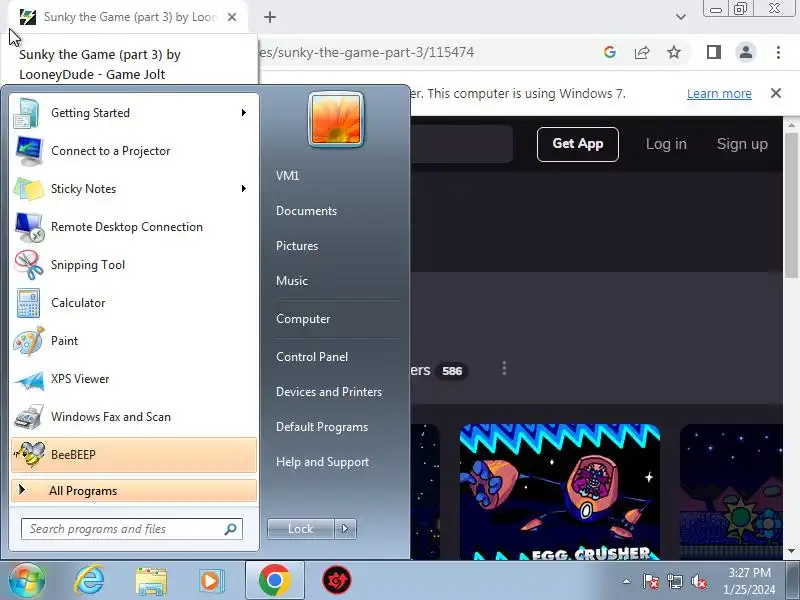Launch the Calculator icon
This screenshot has width=800, height=600.
point(28,303)
